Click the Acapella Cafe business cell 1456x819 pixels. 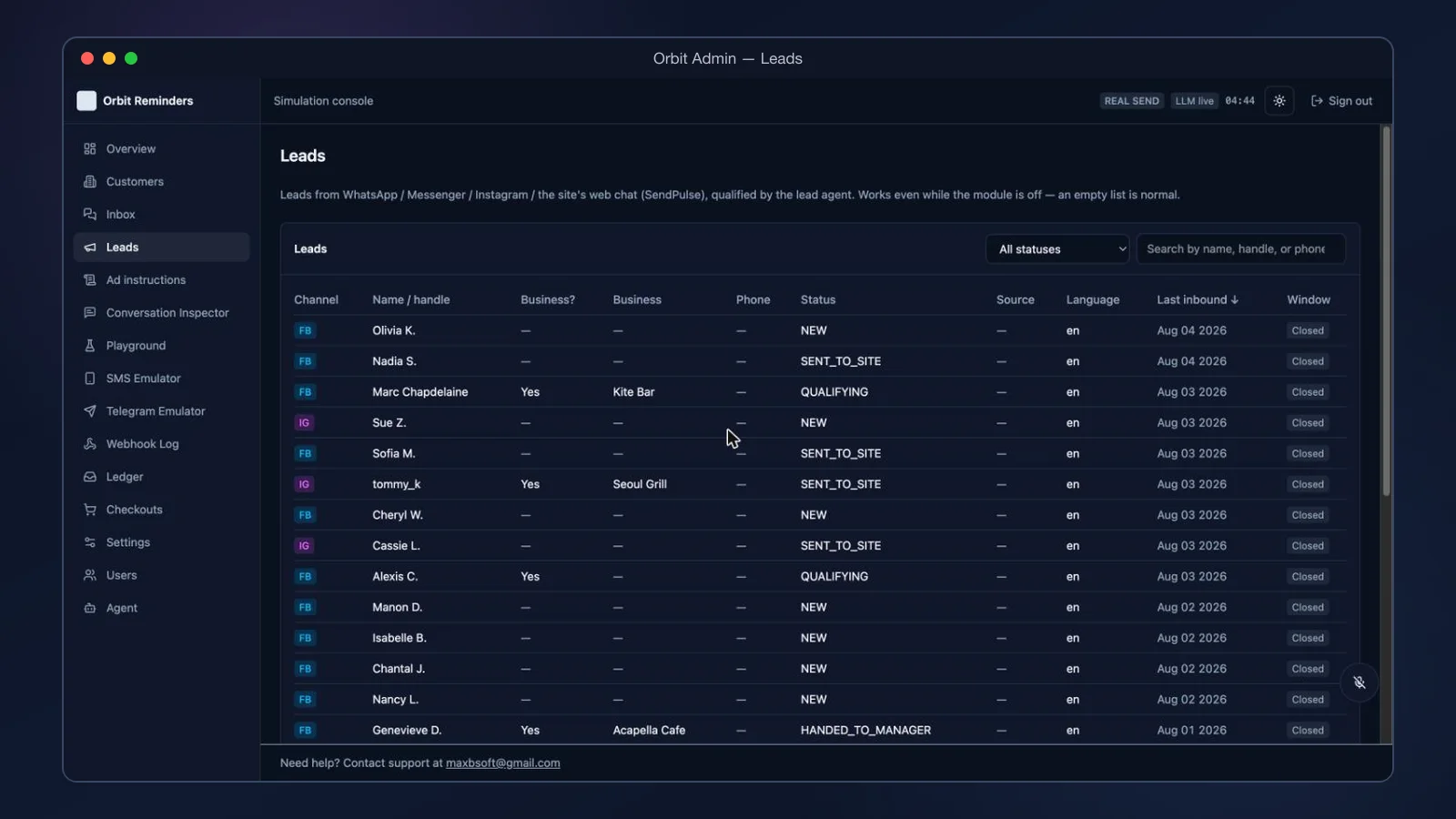click(x=649, y=730)
